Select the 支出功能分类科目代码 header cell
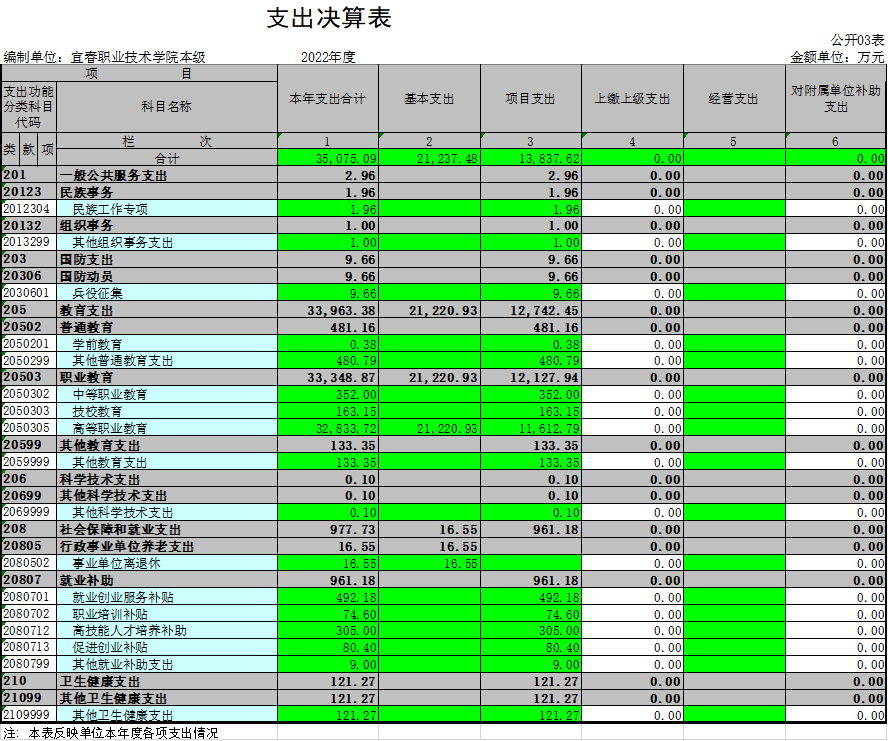 (28, 106)
